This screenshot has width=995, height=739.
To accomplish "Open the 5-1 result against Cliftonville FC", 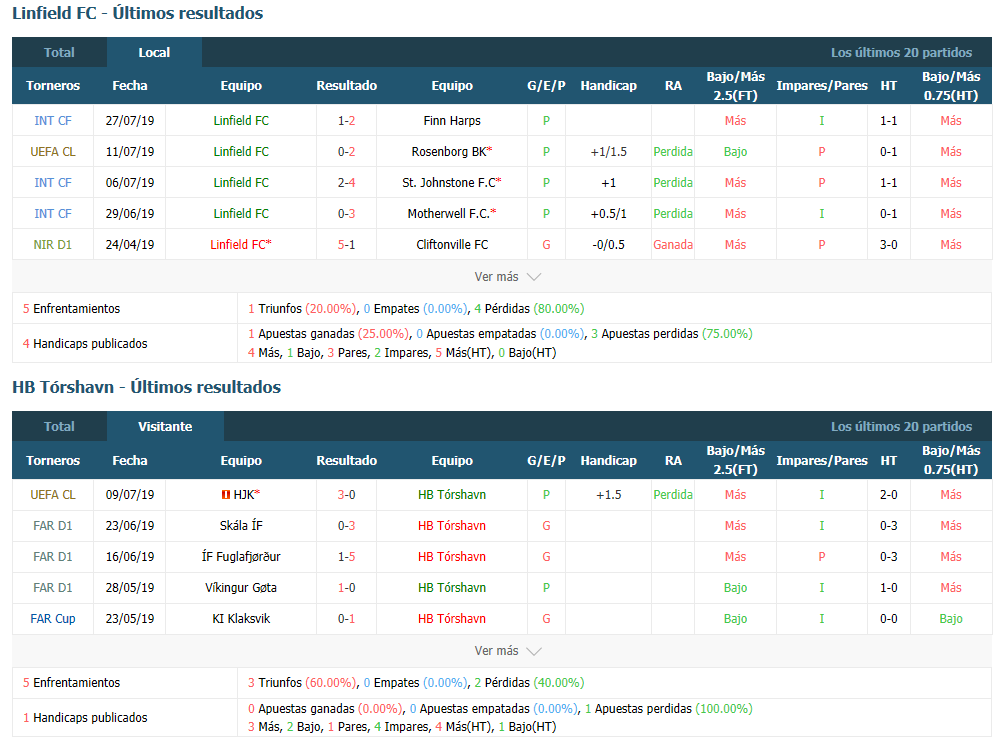I will click(x=346, y=245).
